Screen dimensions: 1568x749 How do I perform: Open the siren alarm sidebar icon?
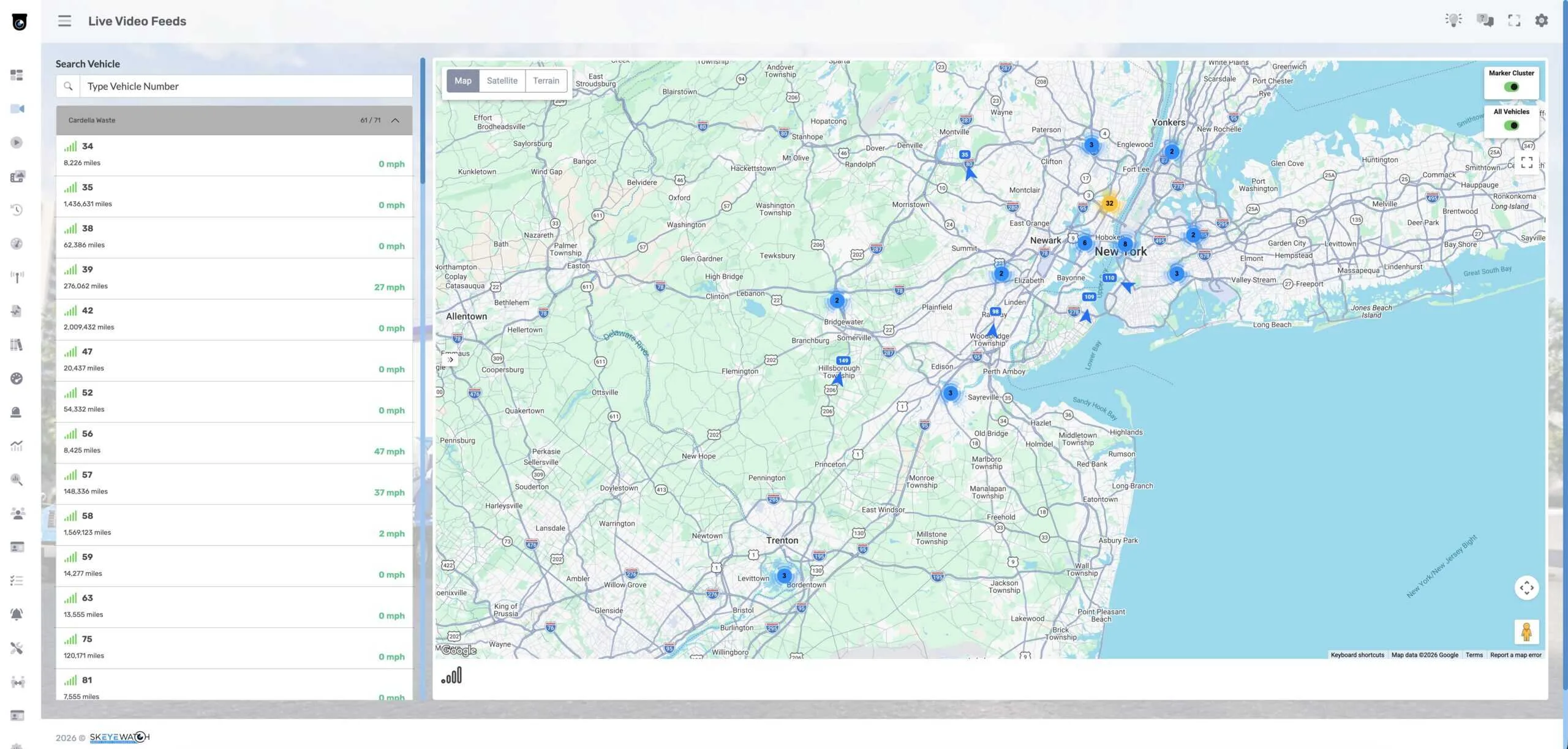pos(17,412)
